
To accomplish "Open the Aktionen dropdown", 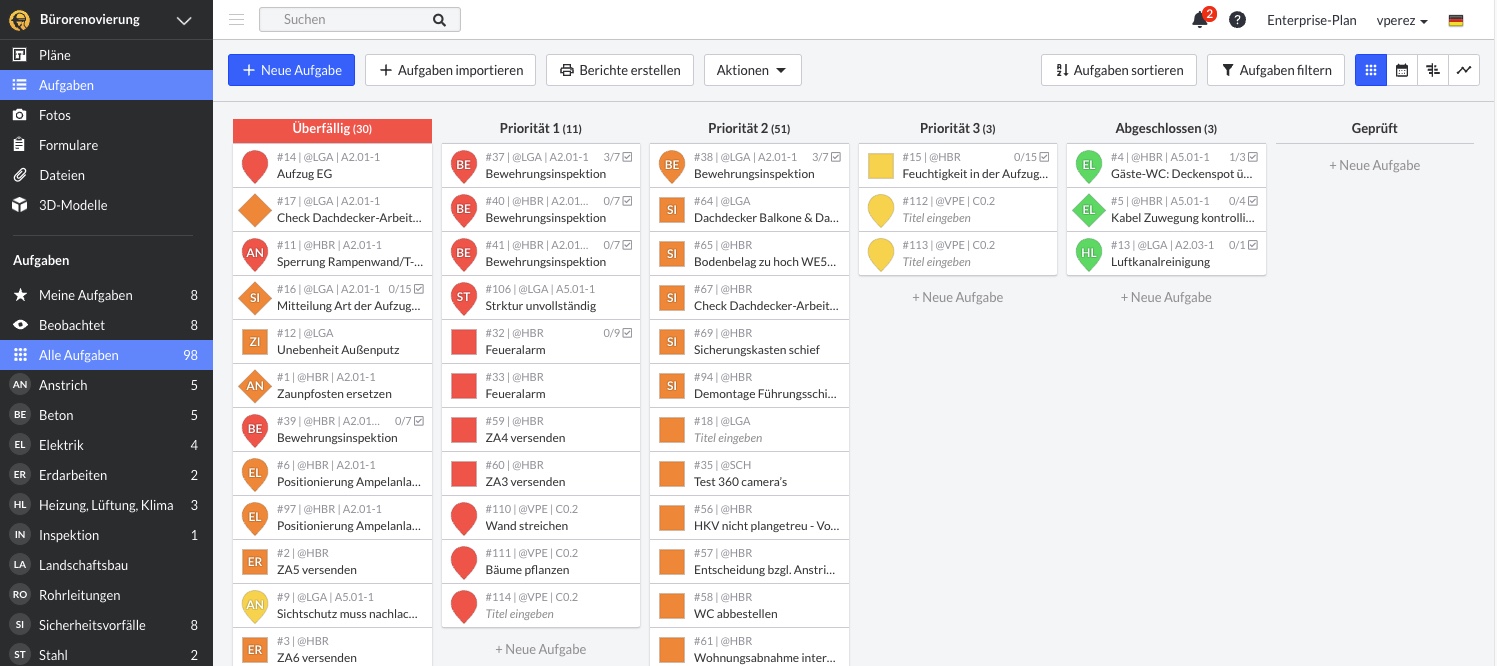I will point(752,70).
